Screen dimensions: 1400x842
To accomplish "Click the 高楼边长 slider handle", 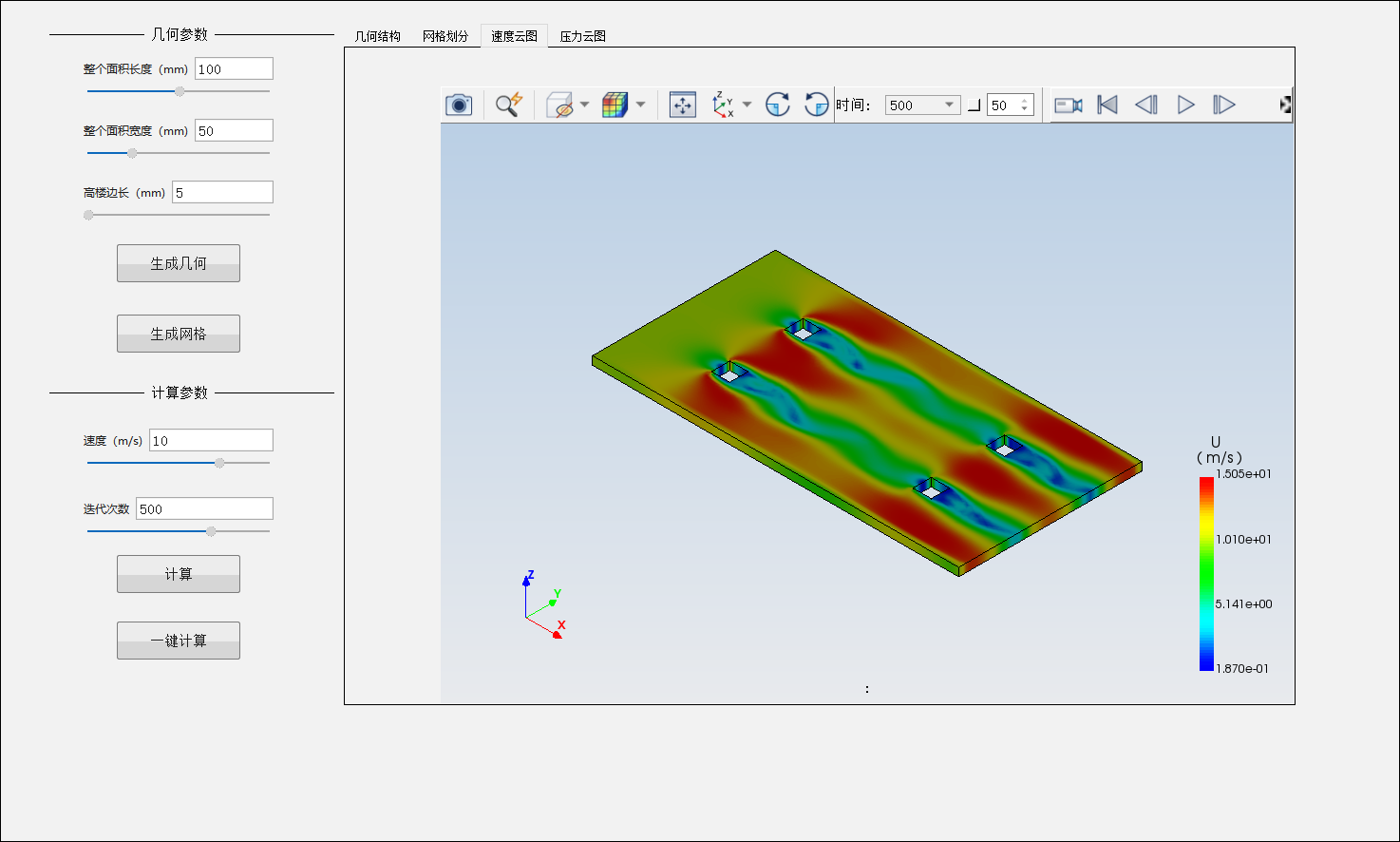I will (x=88, y=215).
